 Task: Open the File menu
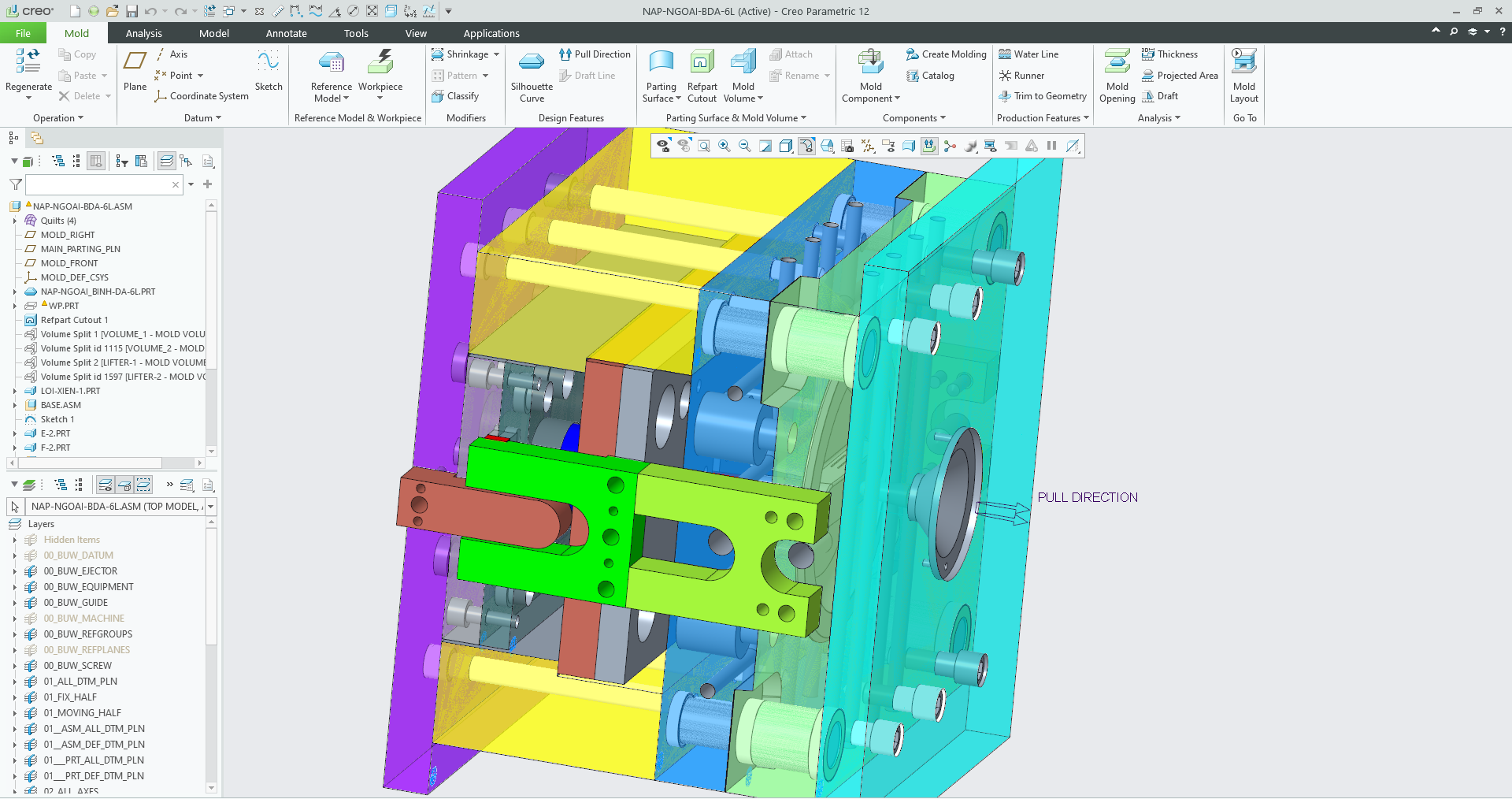(x=23, y=33)
